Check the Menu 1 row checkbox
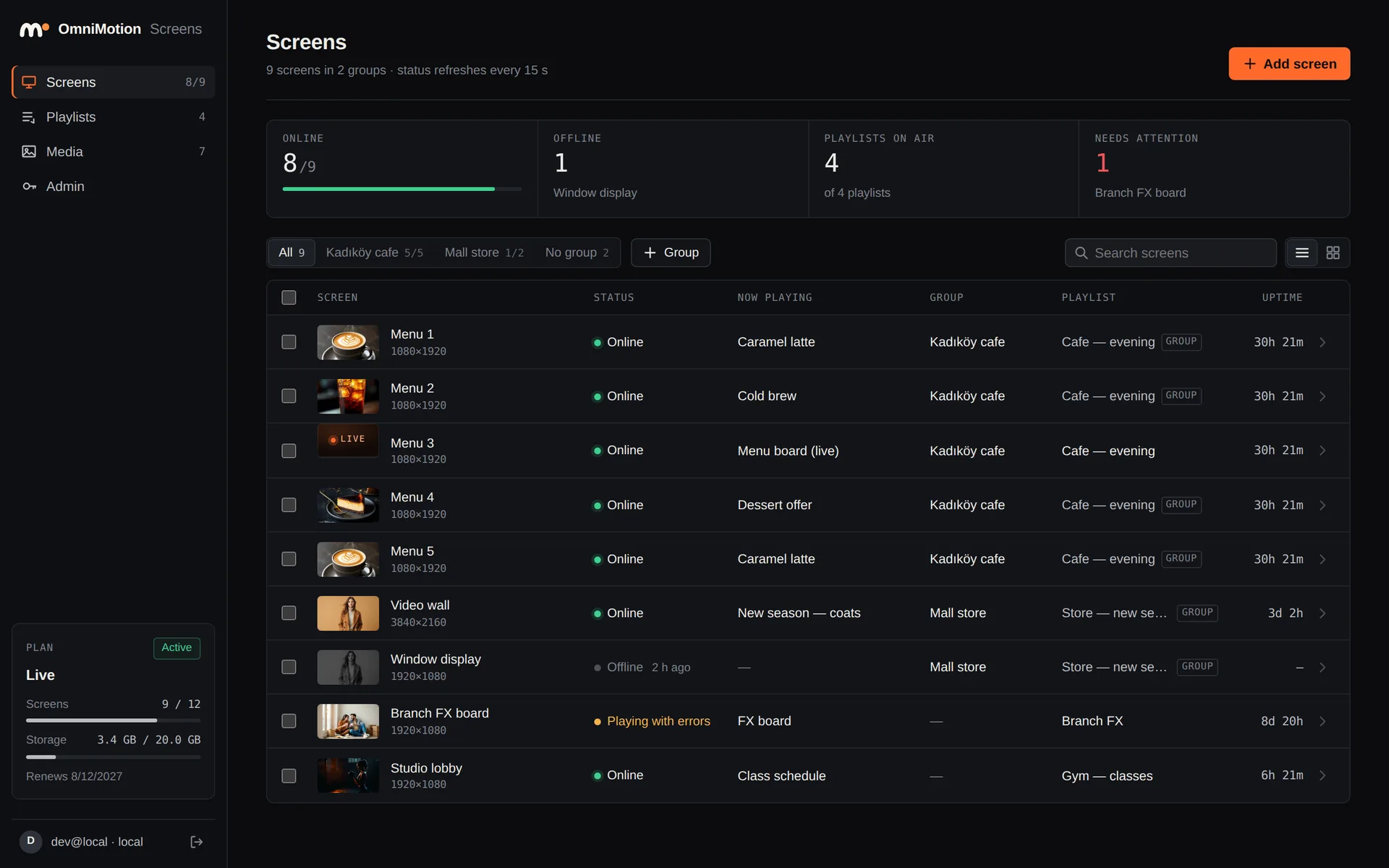Image resolution: width=1389 pixels, height=868 pixels. click(289, 342)
